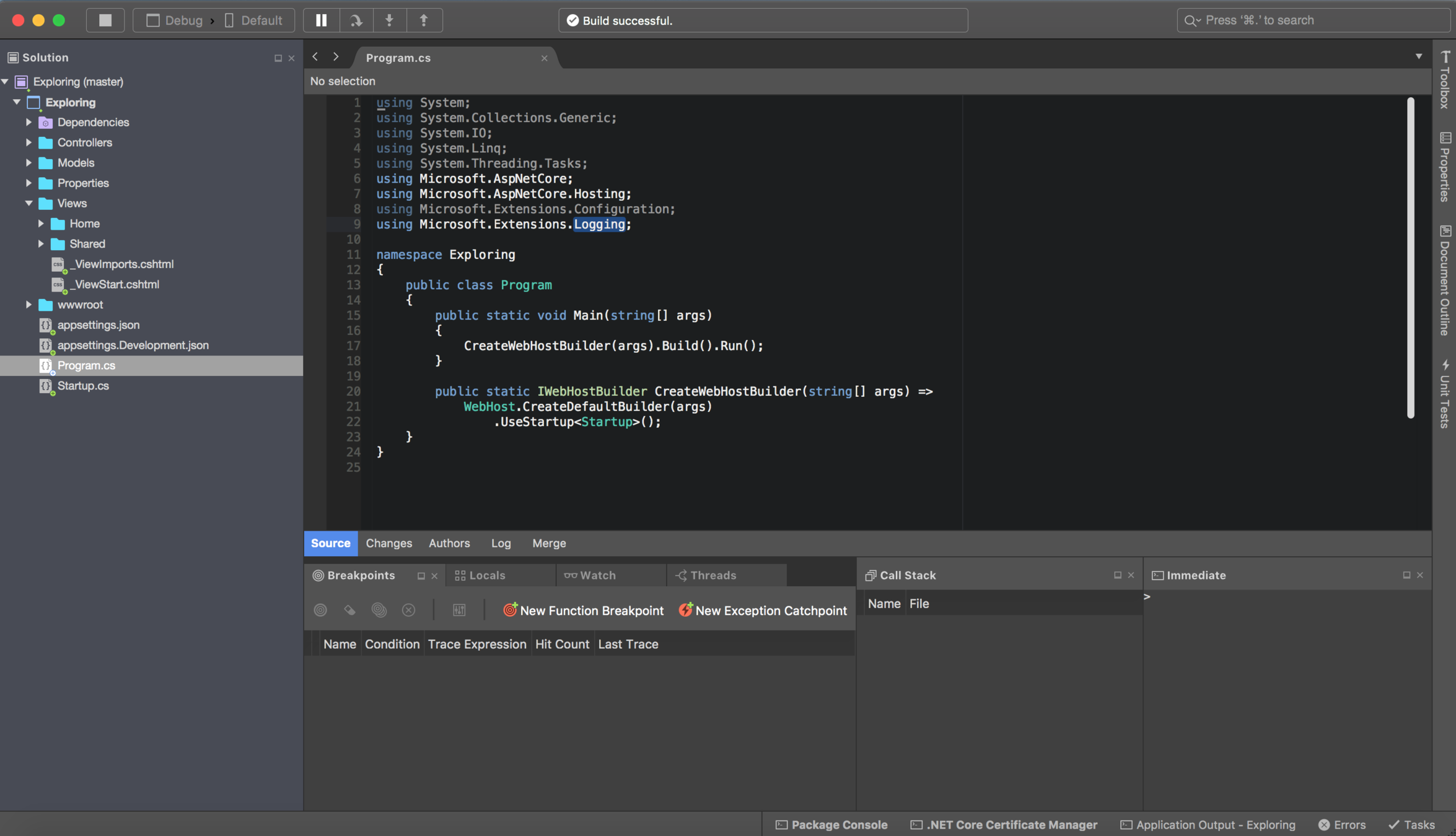Navigate back with the left arrow
1456x836 pixels.
pos(315,57)
